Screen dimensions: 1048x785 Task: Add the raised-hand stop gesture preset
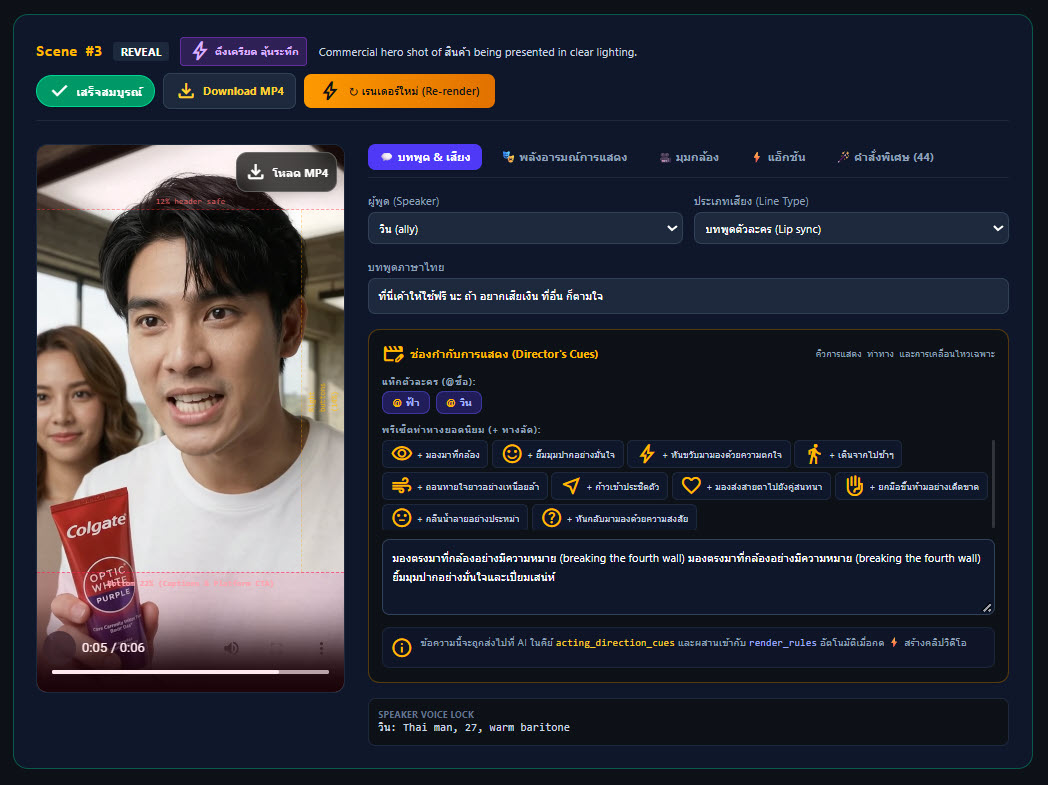(911, 486)
